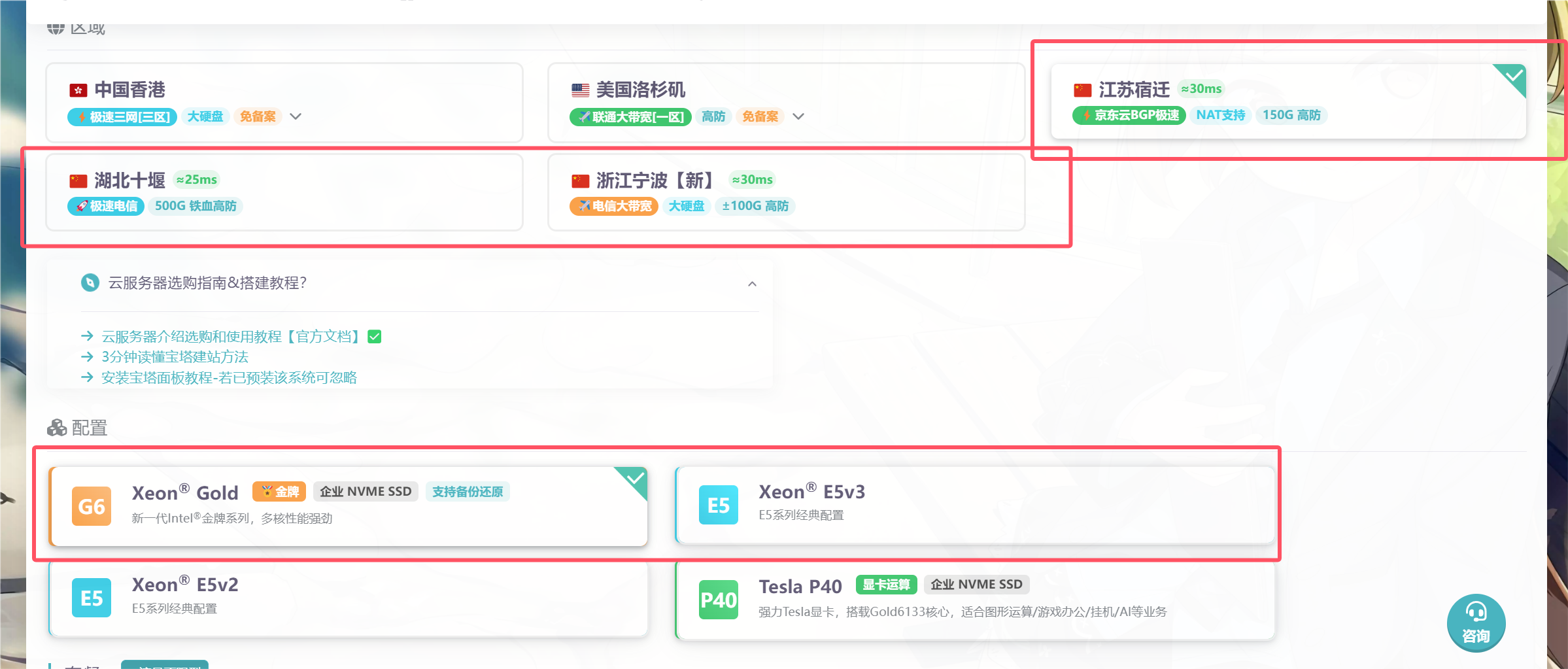Viewport: 1568px width, 669px height.
Task: Click the China flag beside 江苏宿迁
Action: tap(1082, 90)
